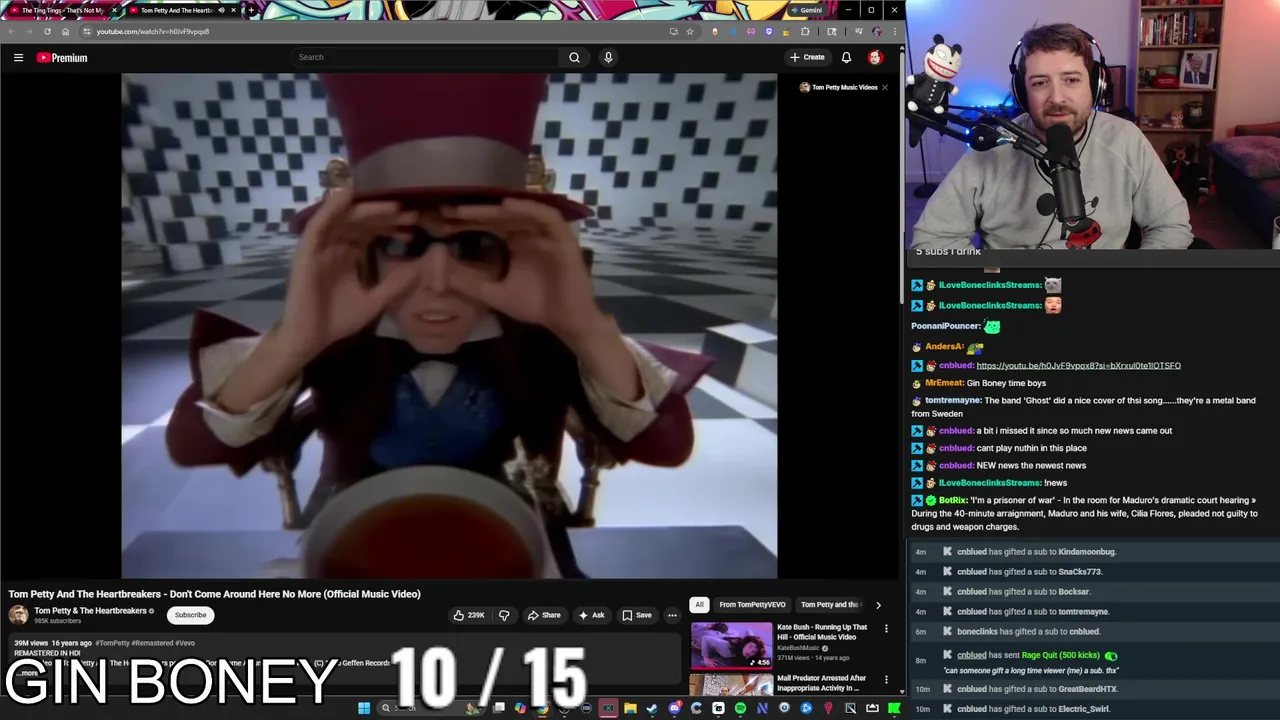Open the Windows Start button
The width and height of the screenshot is (1280, 720).
[x=364, y=708]
